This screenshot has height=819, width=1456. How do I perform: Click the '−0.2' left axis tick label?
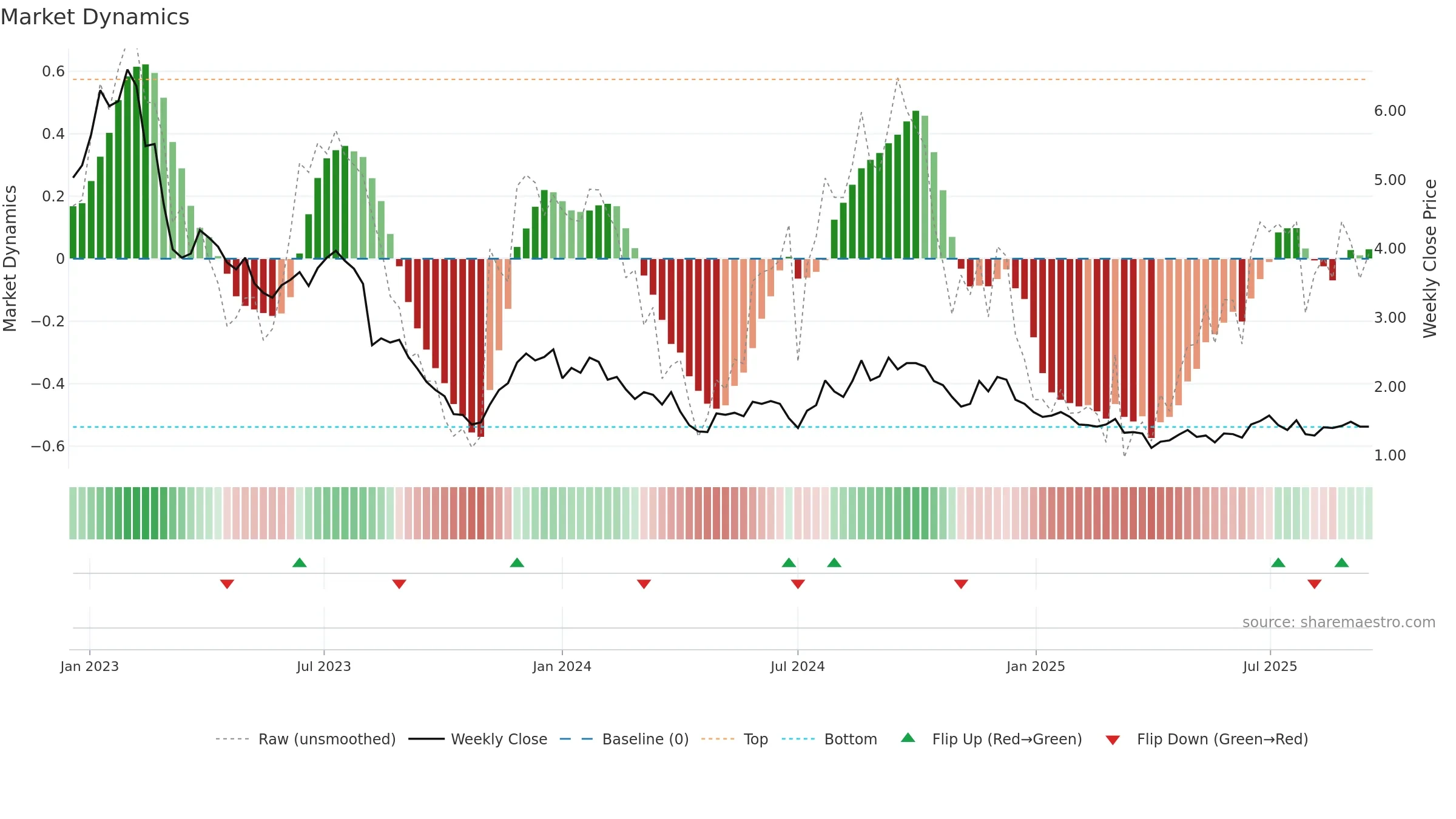tap(48, 322)
